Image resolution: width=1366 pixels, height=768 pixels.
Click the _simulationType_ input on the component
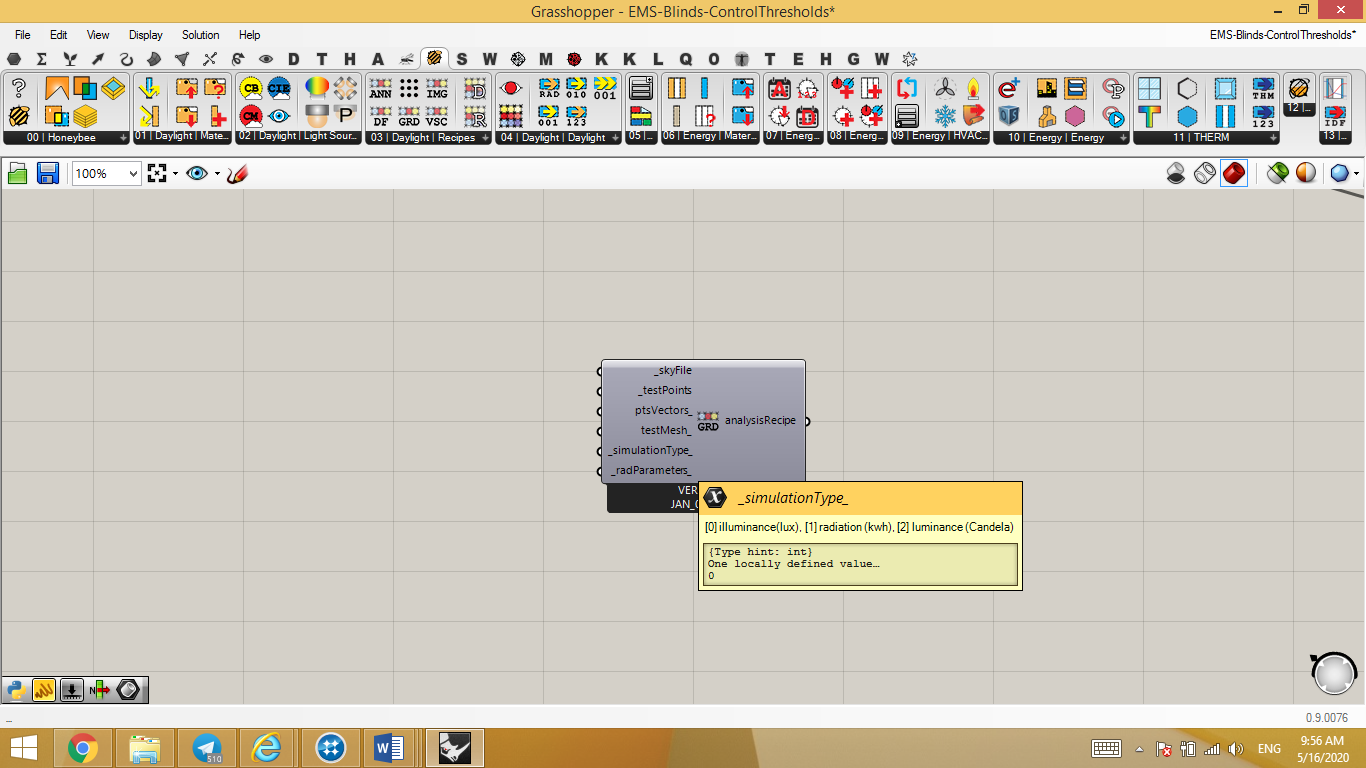pyautogui.click(x=650, y=450)
